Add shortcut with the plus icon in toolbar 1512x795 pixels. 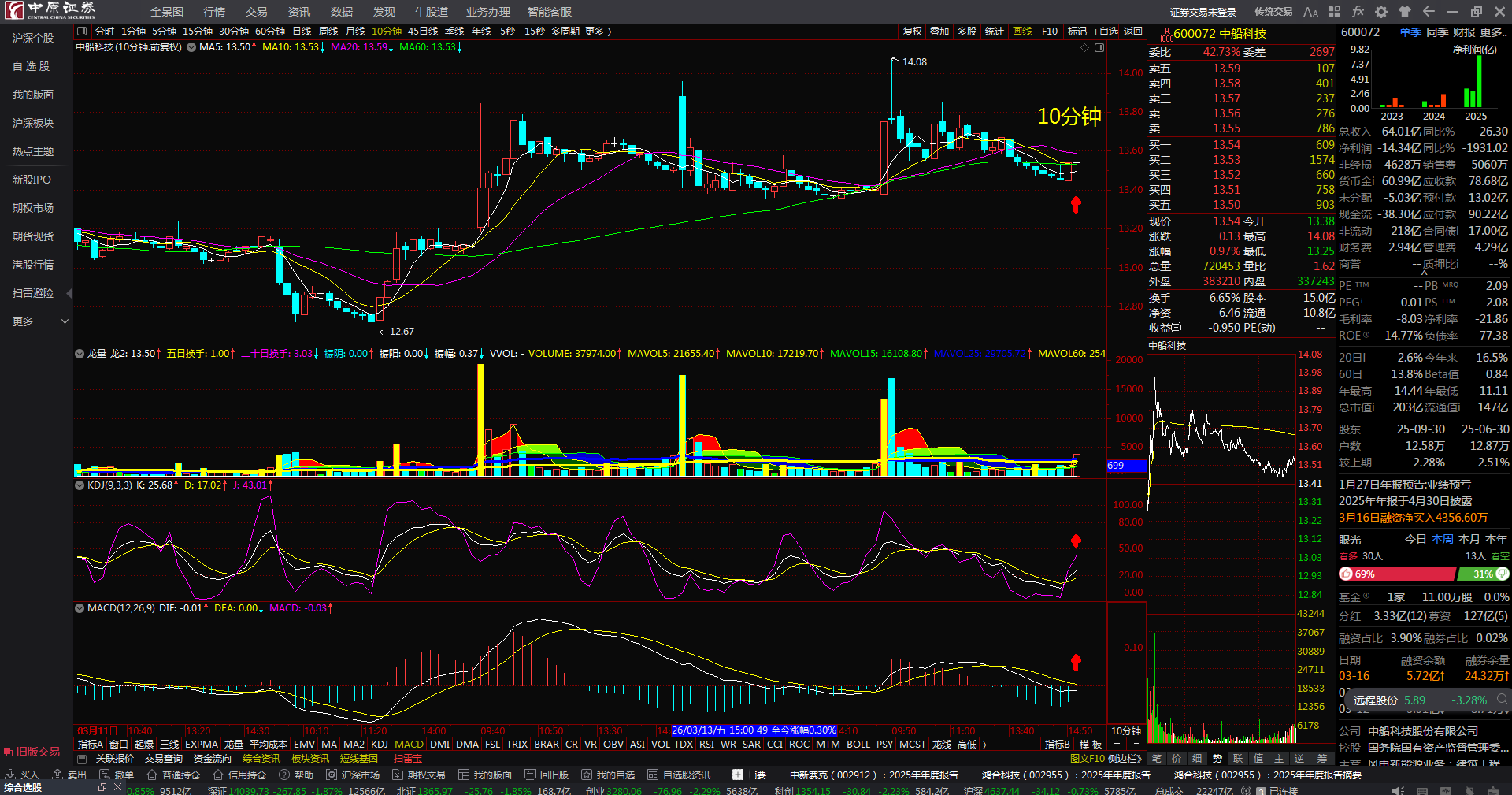(738, 775)
